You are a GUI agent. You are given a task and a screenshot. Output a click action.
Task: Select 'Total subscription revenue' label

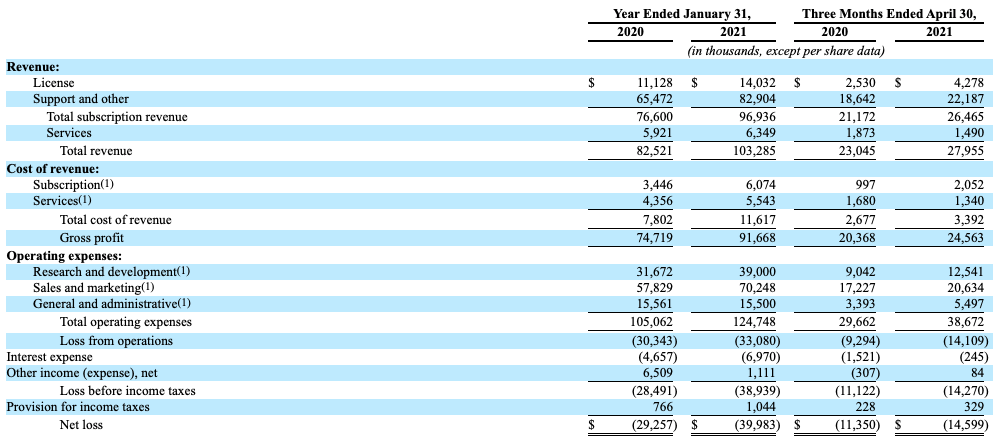click(x=117, y=117)
